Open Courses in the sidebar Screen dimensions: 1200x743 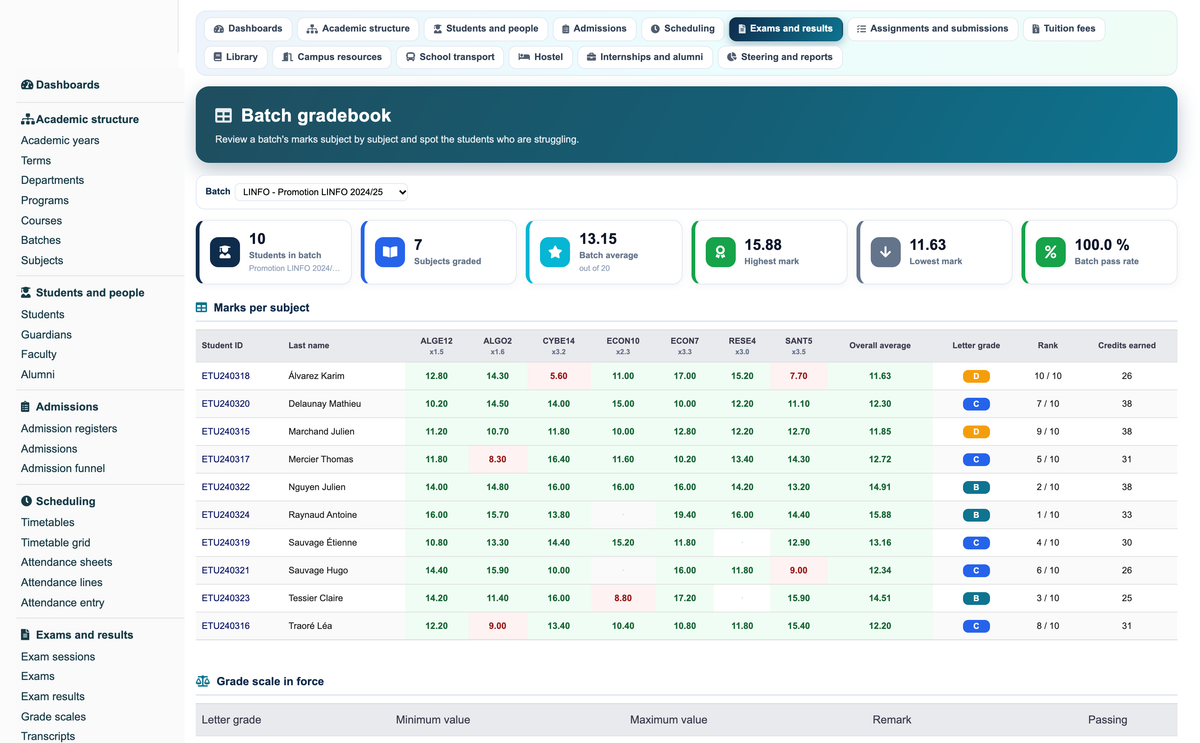click(41, 221)
